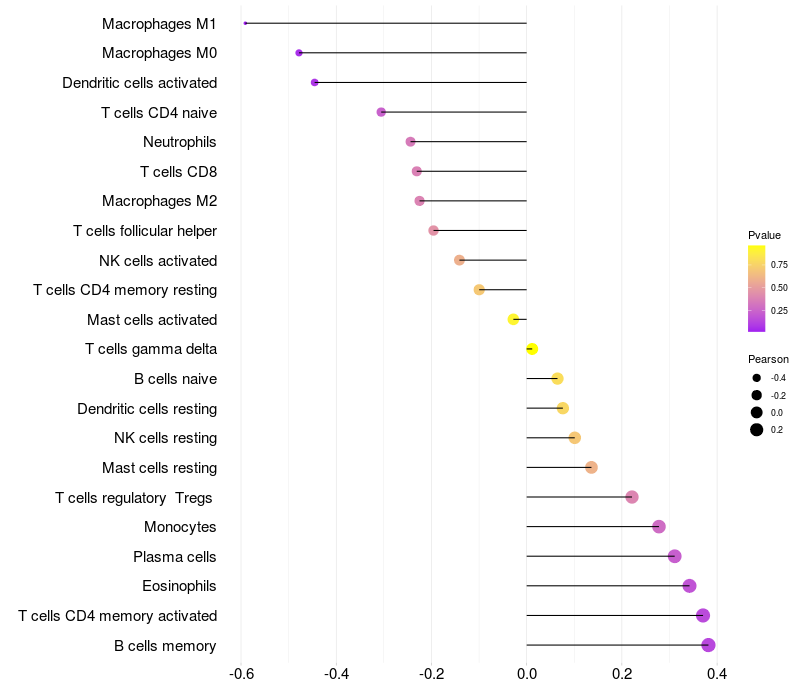The height and width of the screenshot is (700, 800).
Task: Click the Macrophages M1 data point
Action: [x=245, y=23]
